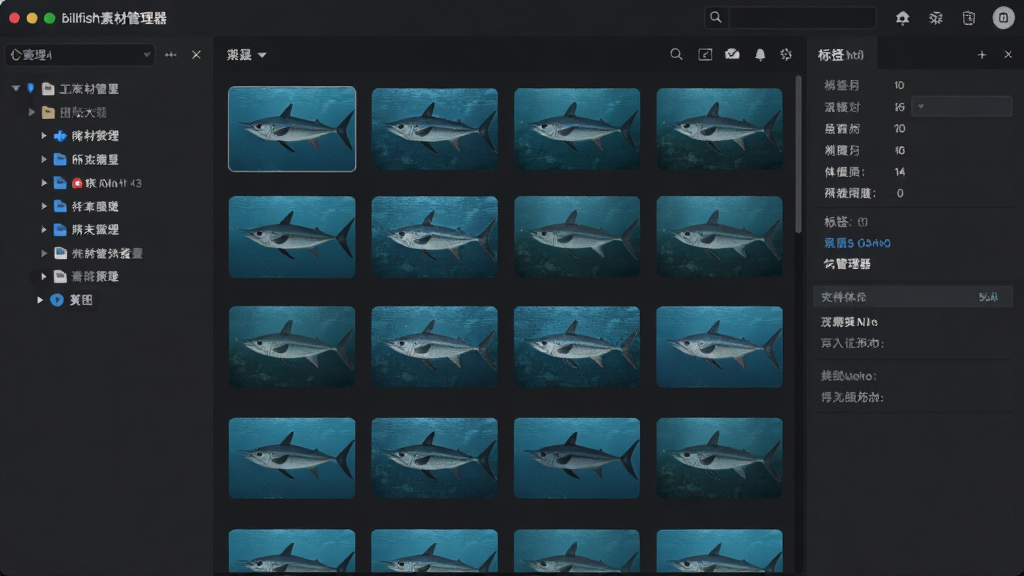Click the expand-window icon in the grid toolbar
Viewport: 1024px width, 576px height.
click(705, 55)
